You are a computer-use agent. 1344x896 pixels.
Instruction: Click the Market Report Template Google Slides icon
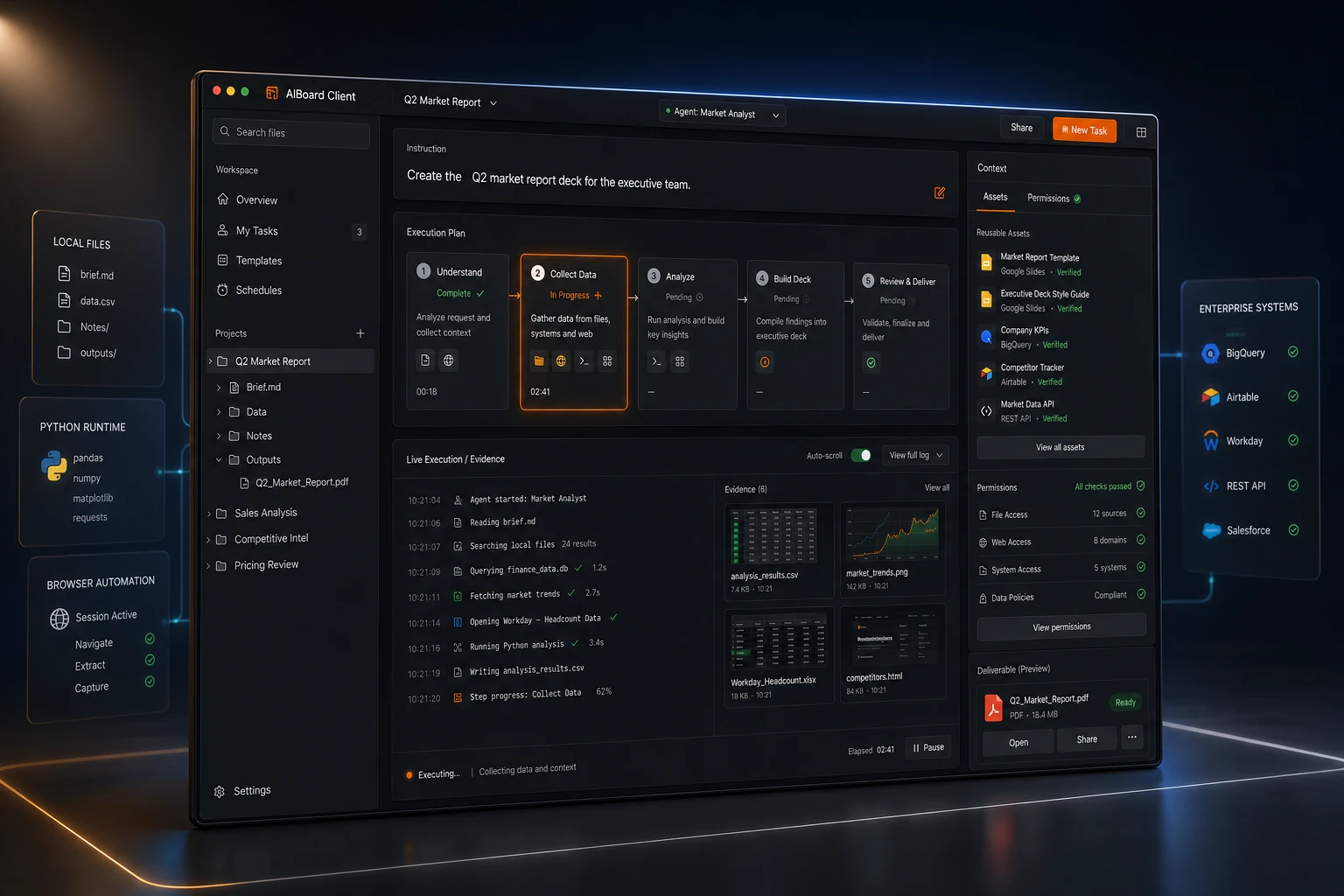986,262
